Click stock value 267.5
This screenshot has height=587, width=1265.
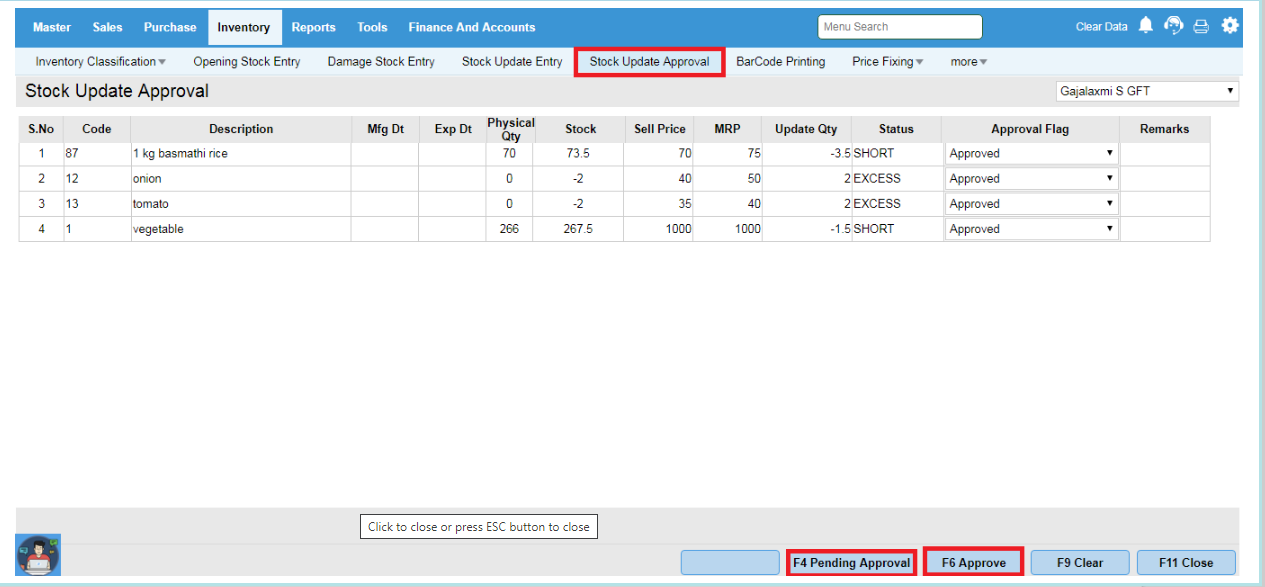pos(580,229)
